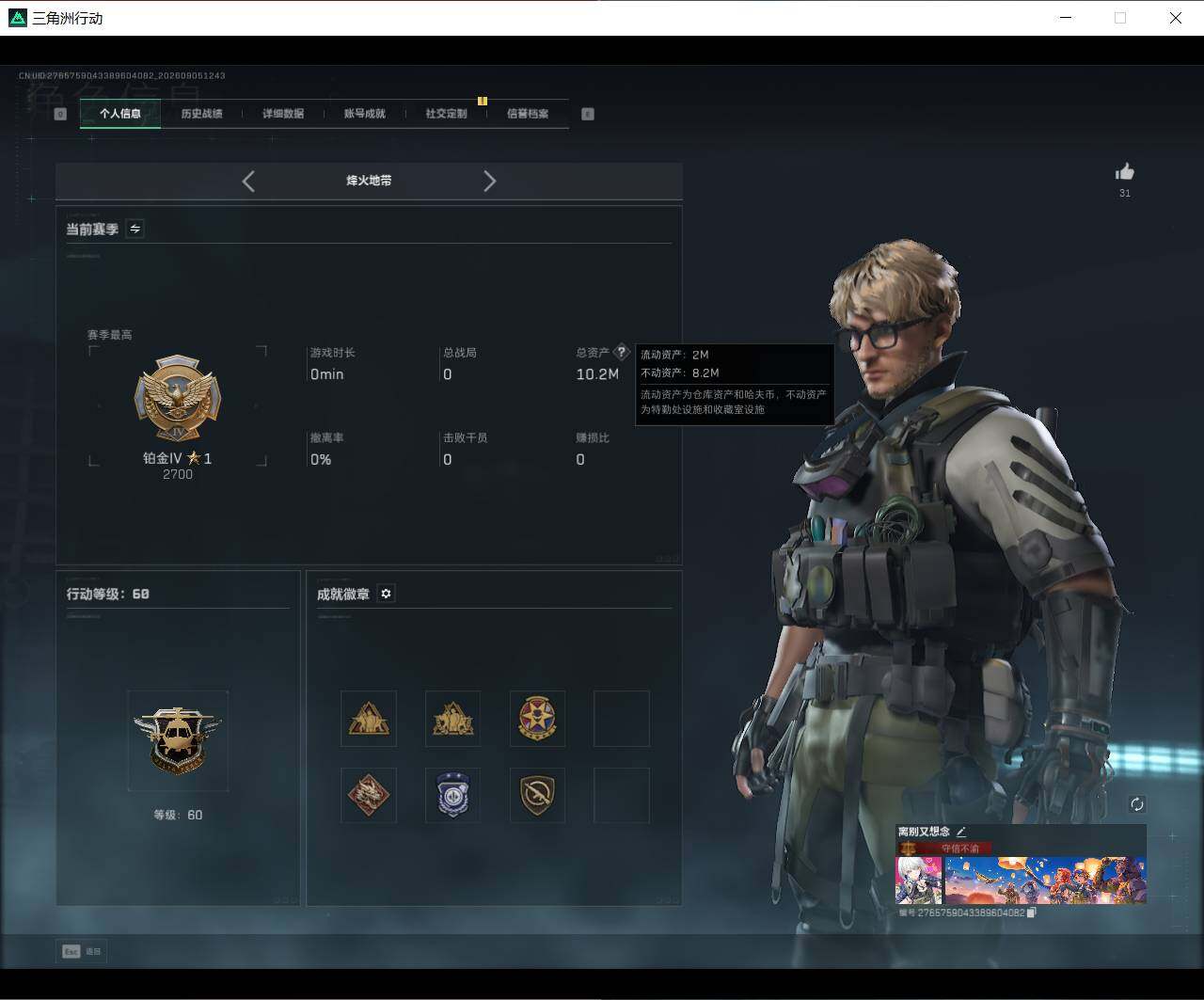Viewport: 1204px width, 1000px height.
Task: Click the rotate icon beside the character
Action: [x=1137, y=803]
